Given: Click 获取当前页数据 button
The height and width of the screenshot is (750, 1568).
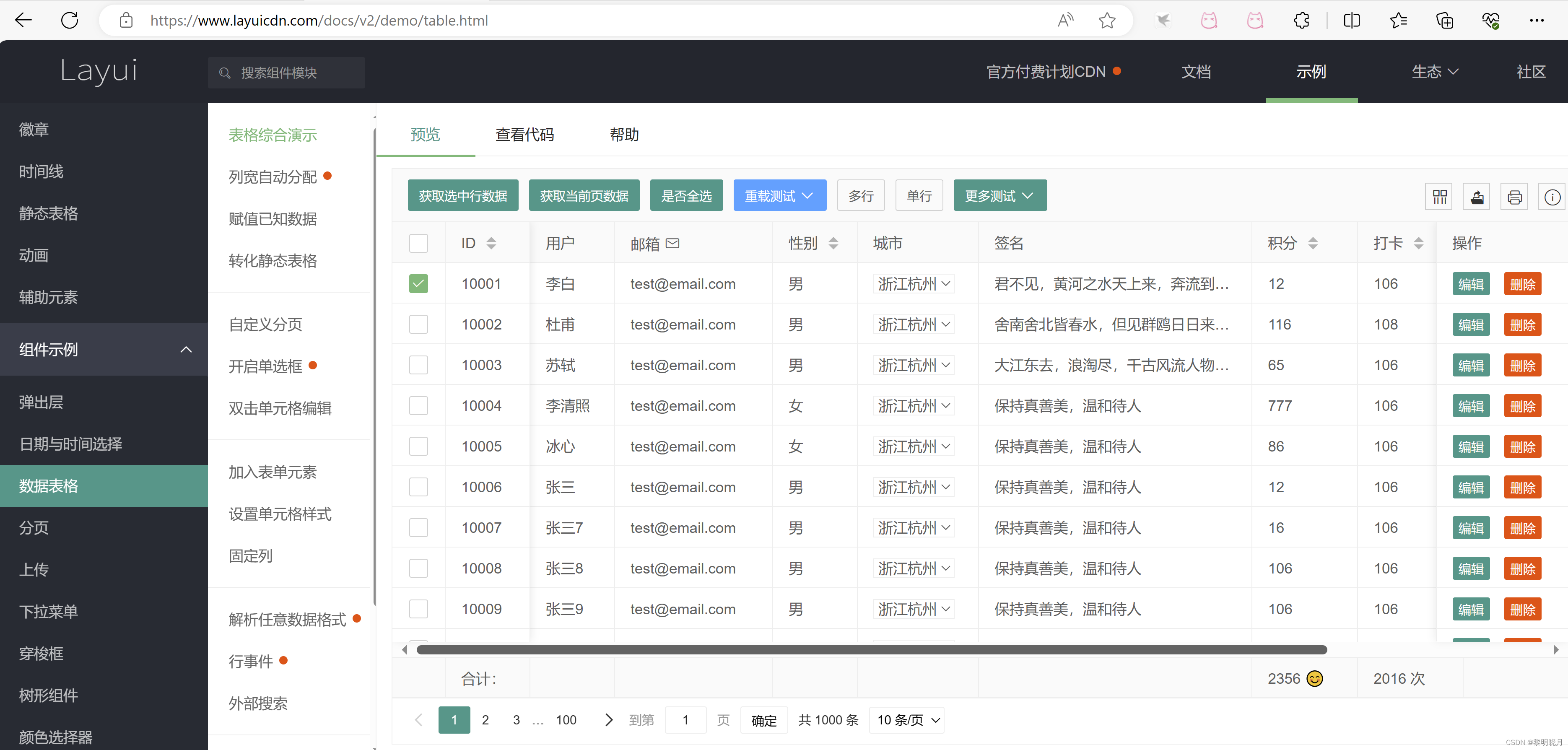Looking at the screenshot, I should point(584,195).
